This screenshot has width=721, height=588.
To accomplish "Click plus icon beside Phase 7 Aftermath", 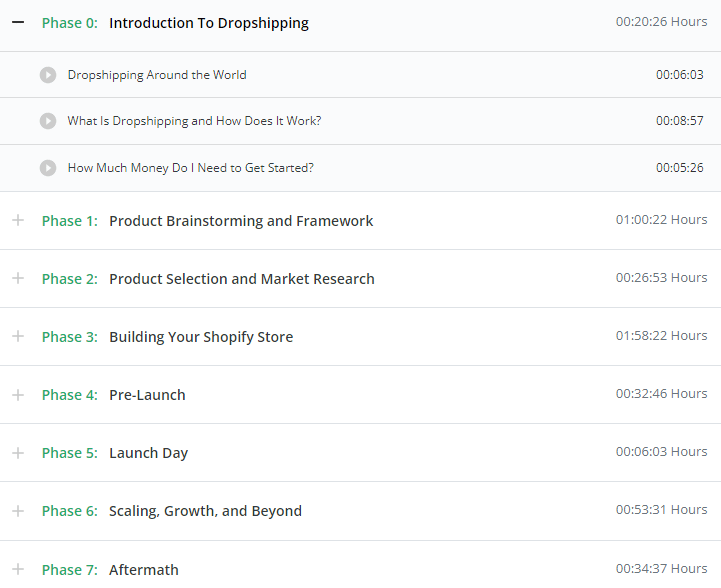I will point(18,569).
